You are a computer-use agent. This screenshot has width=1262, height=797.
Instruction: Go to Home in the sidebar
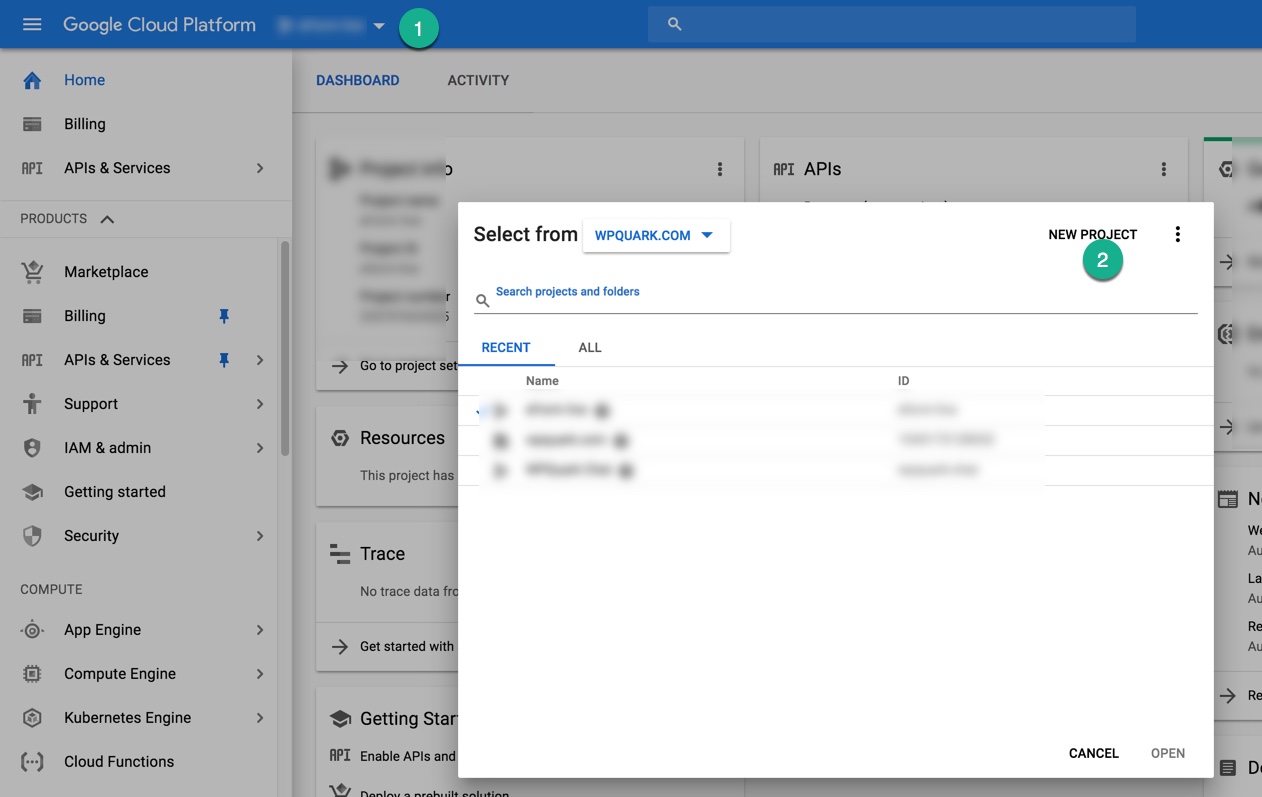[84, 80]
